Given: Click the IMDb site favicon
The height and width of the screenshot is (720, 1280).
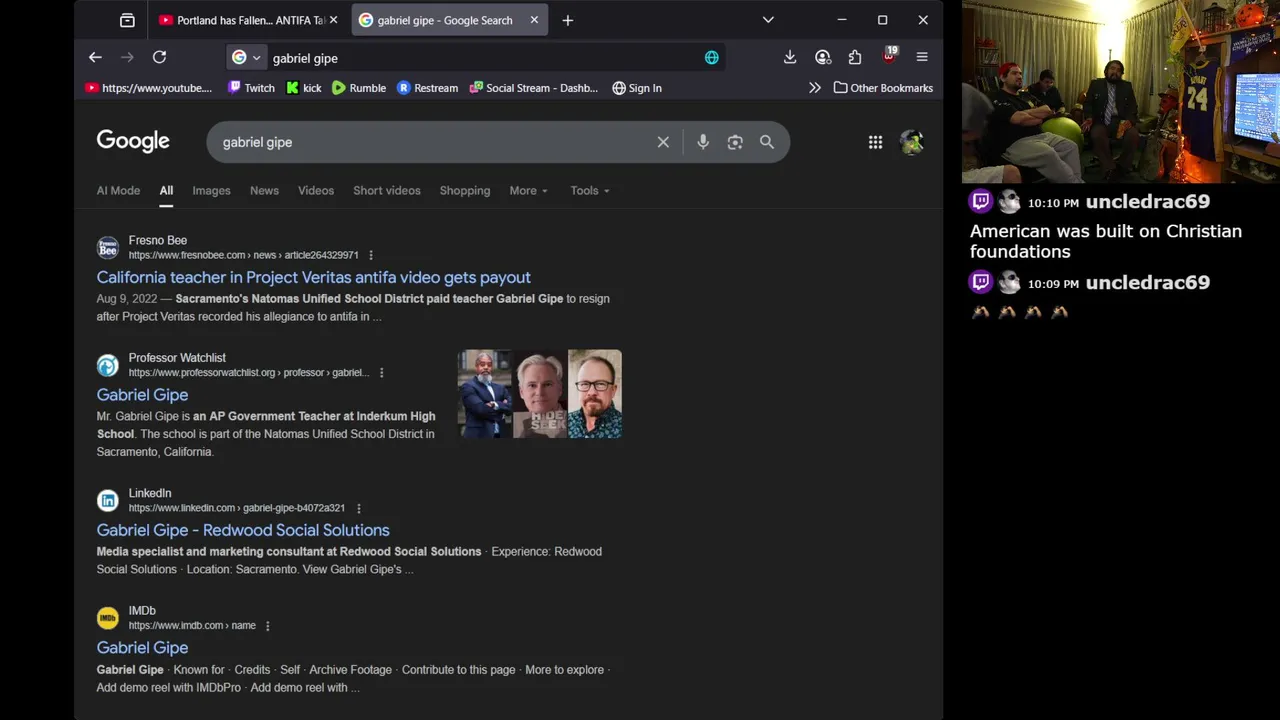Looking at the screenshot, I should click(x=107, y=618).
